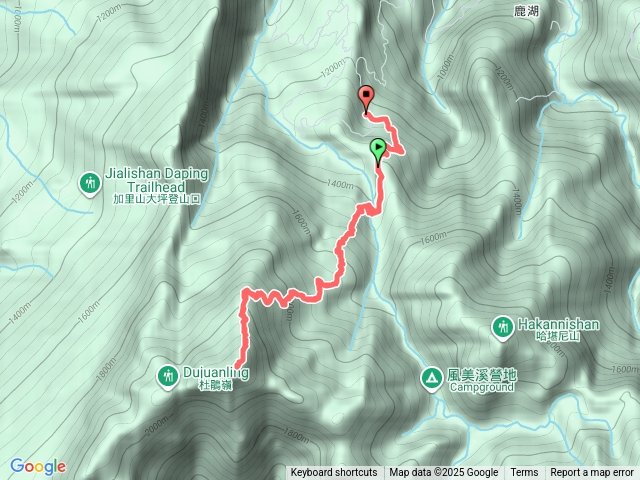Click the 鹿湖 place label
This screenshot has height=480, width=640.
coord(527,11)
